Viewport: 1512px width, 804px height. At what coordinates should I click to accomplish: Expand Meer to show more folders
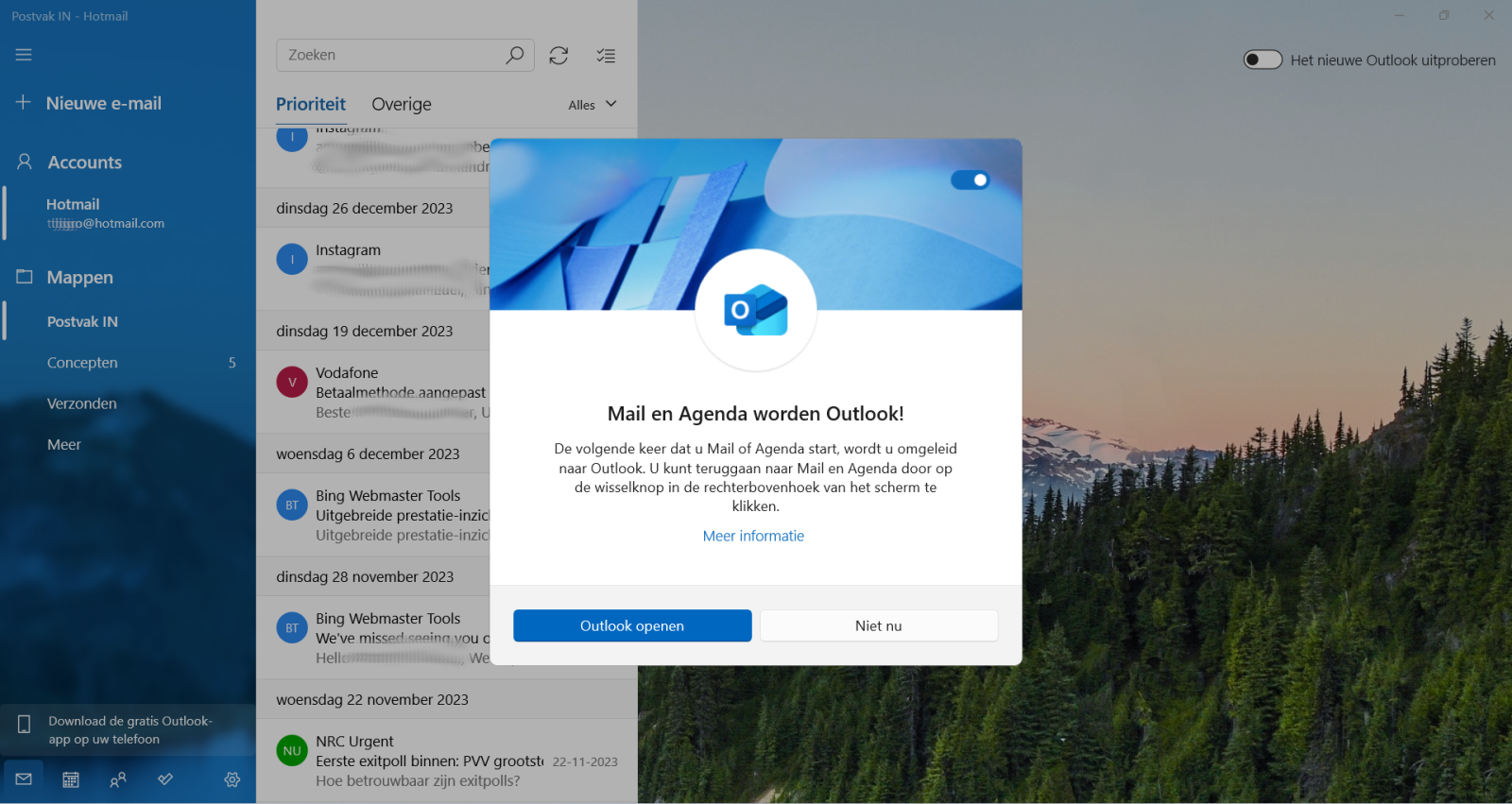click(x=64, y=444)
